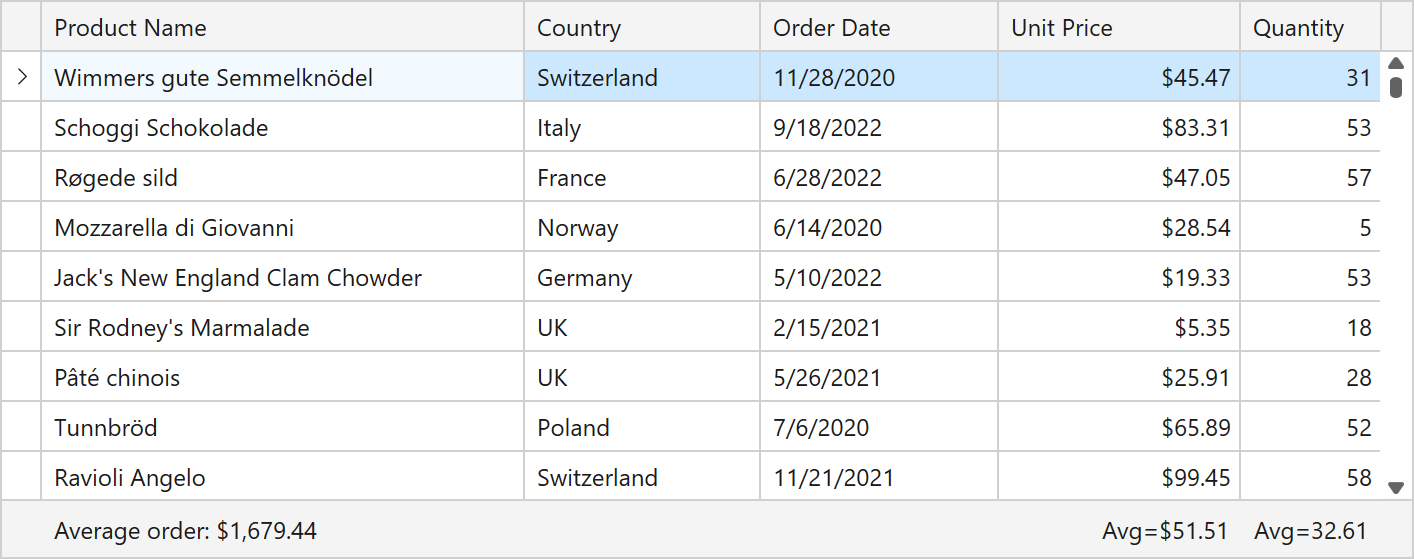Click the Average order summary text
Image resolution: width=1414 pixels, height=559 pixels.
coord(186,531)
